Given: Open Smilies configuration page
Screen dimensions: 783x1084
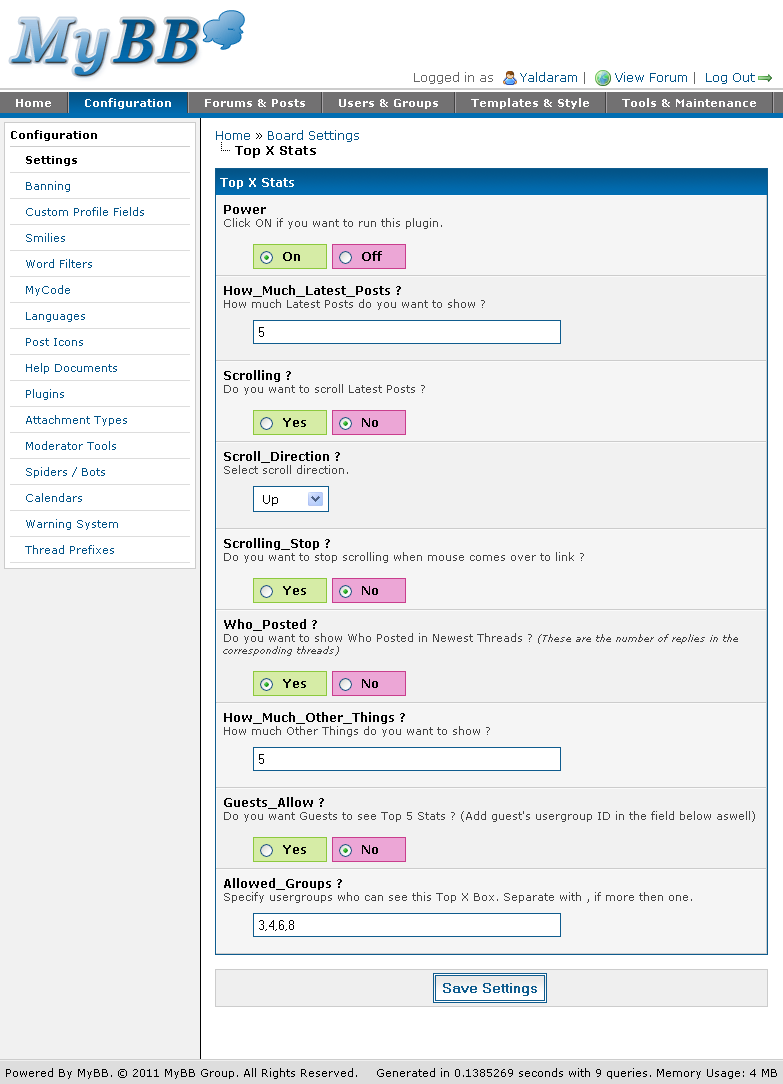Looking at the screenshot, I should (45, 238).
